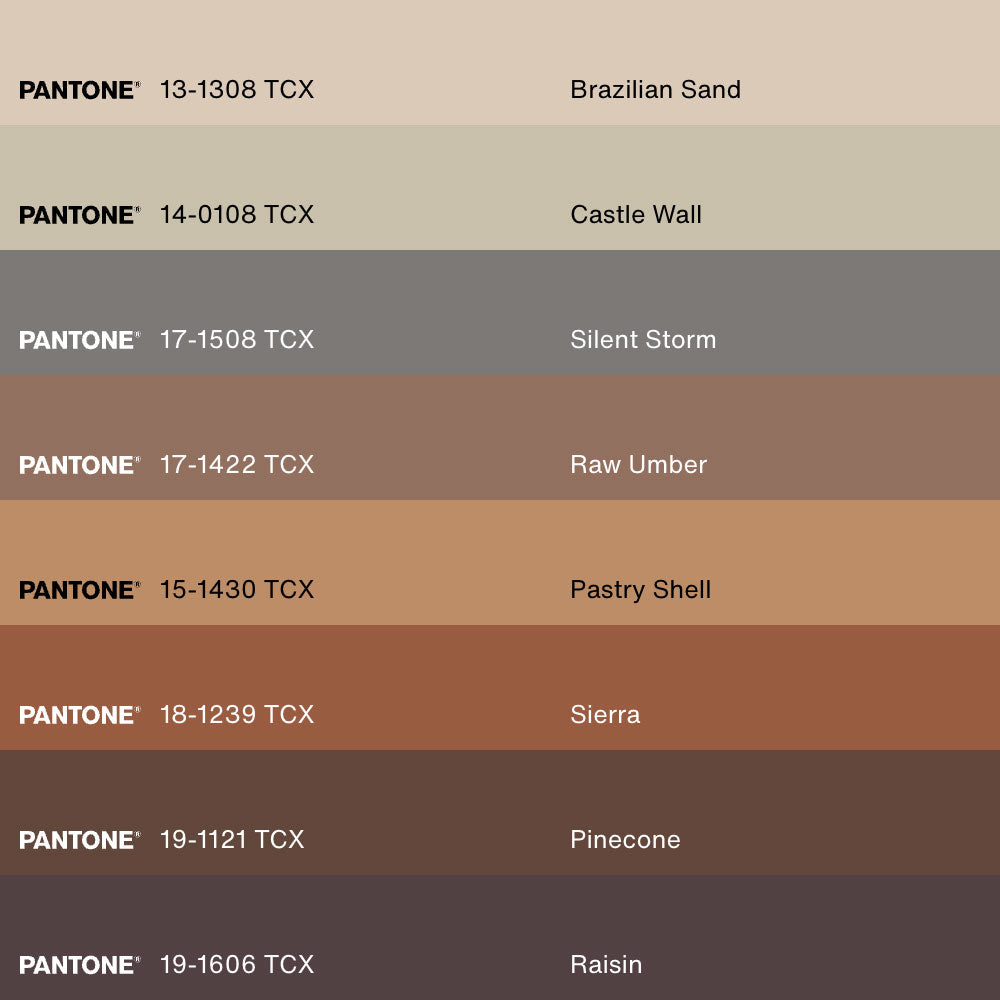Screen dimensions: 1000x1000
Task: Select the 18-1239 TCX code text
Action: point(237,715)
